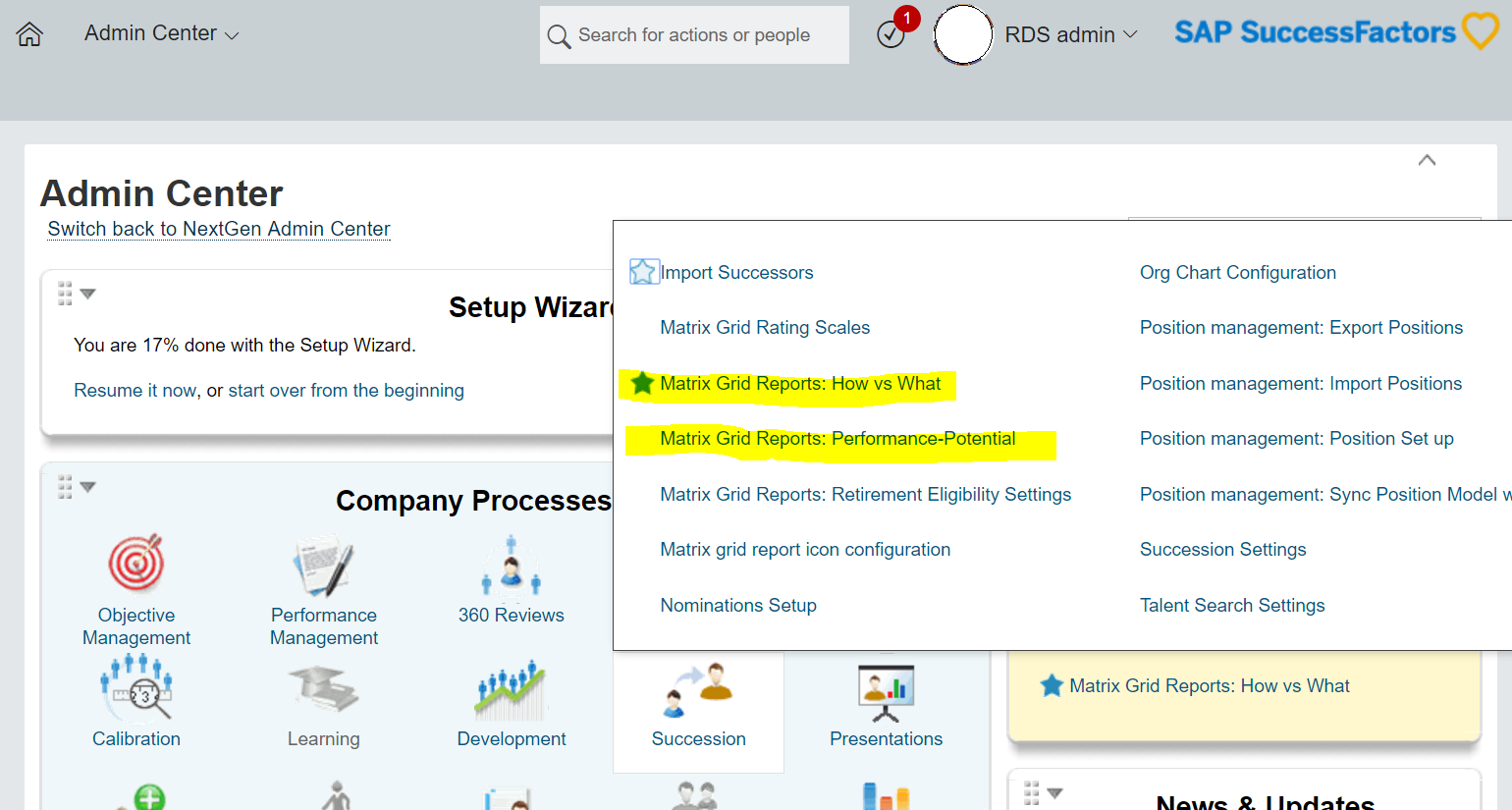This screenshot has height=810, width=1512.
Task: Open Matrix Grid Reports: Performance-Potential
Action: [x=837, y=439]
